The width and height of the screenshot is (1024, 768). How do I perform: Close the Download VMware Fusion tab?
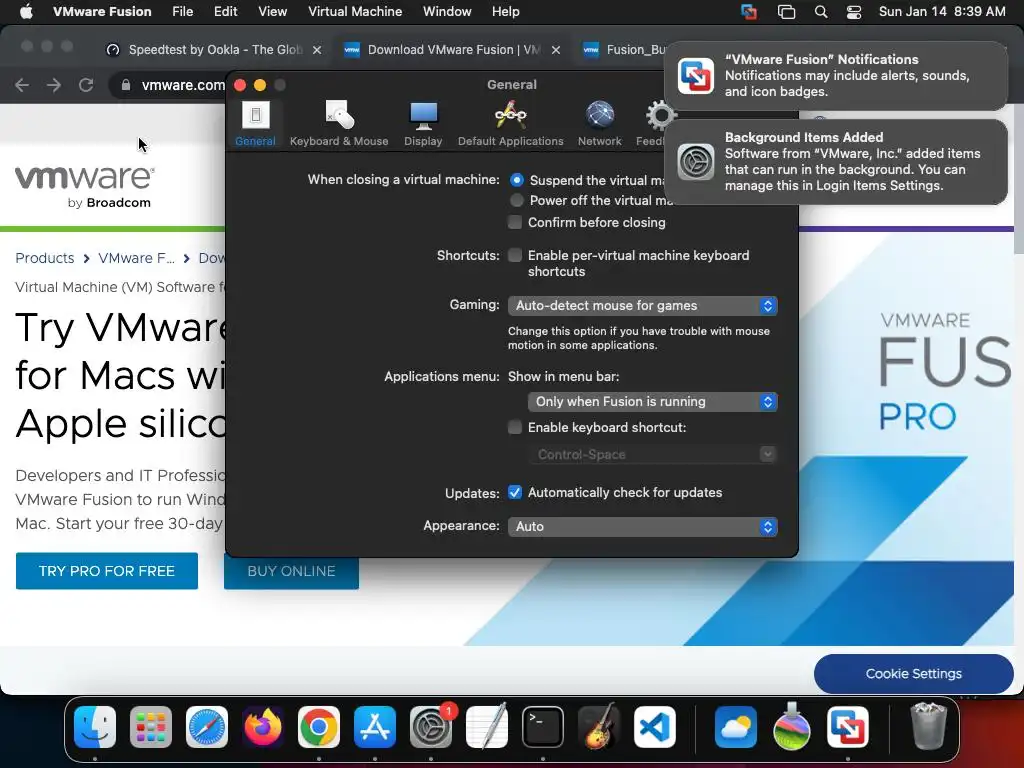point(556,50)
